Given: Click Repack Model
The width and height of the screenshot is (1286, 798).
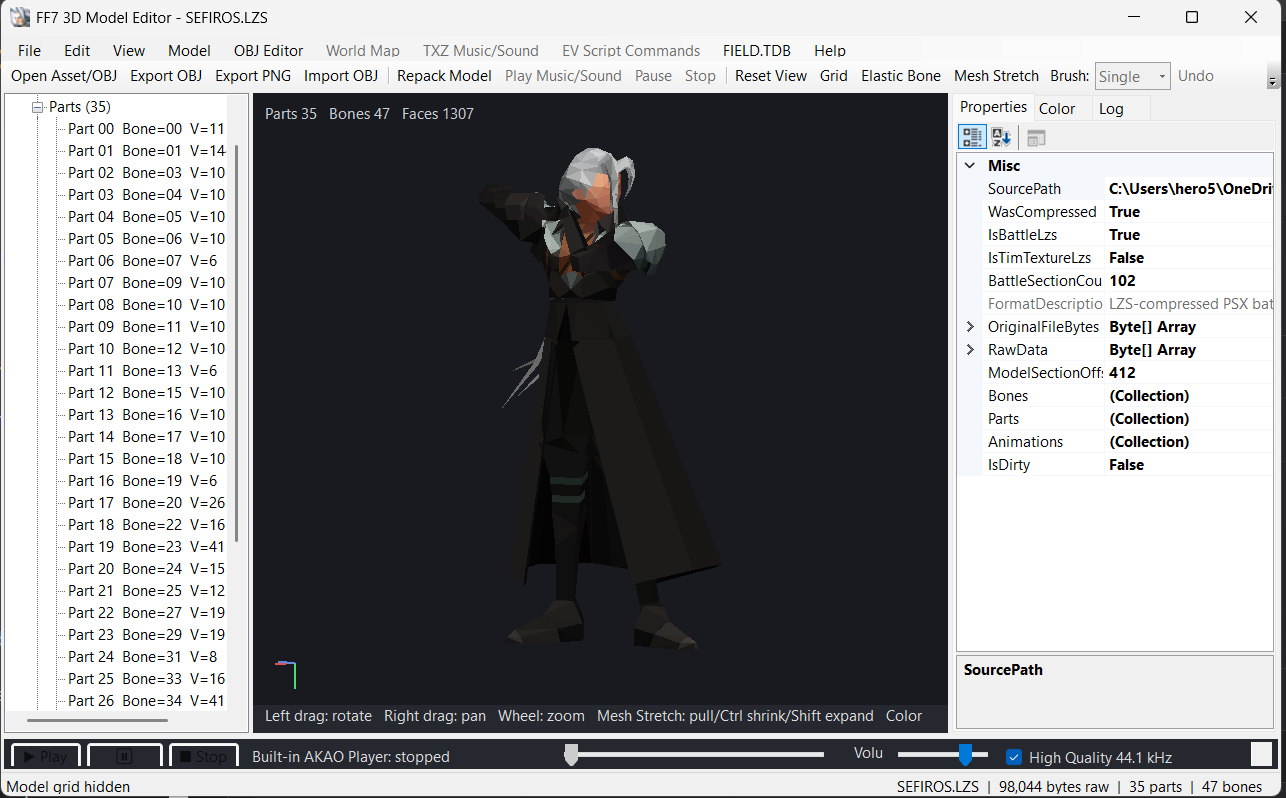Looking at the screenshot, I should pos(444,76).
